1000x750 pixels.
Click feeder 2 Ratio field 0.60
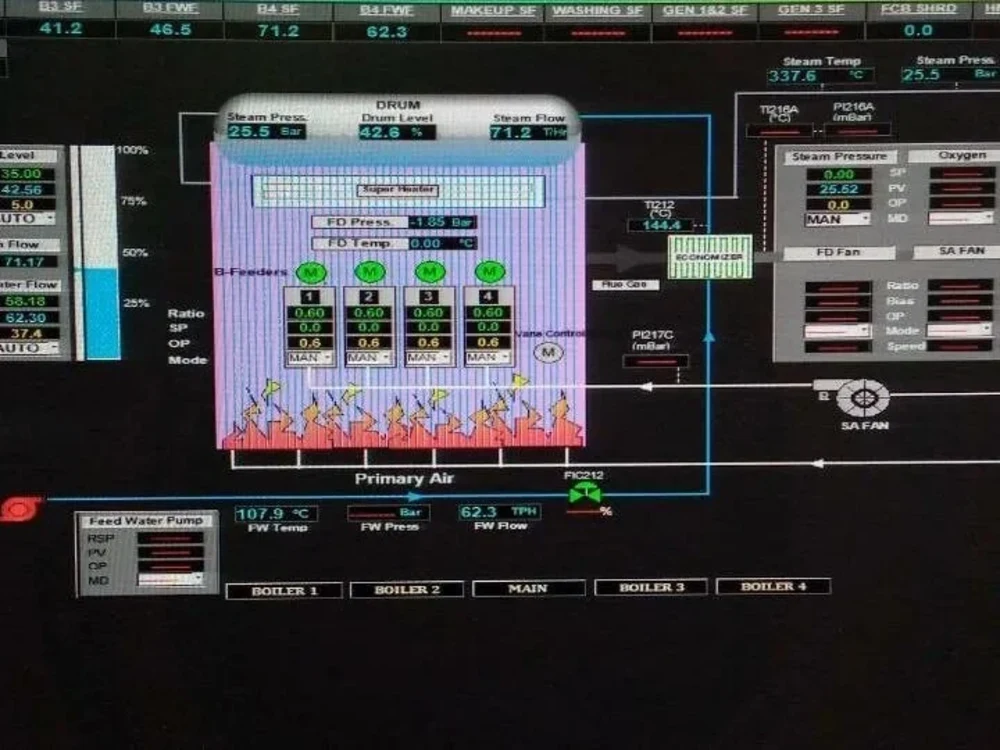click(369, 312)
